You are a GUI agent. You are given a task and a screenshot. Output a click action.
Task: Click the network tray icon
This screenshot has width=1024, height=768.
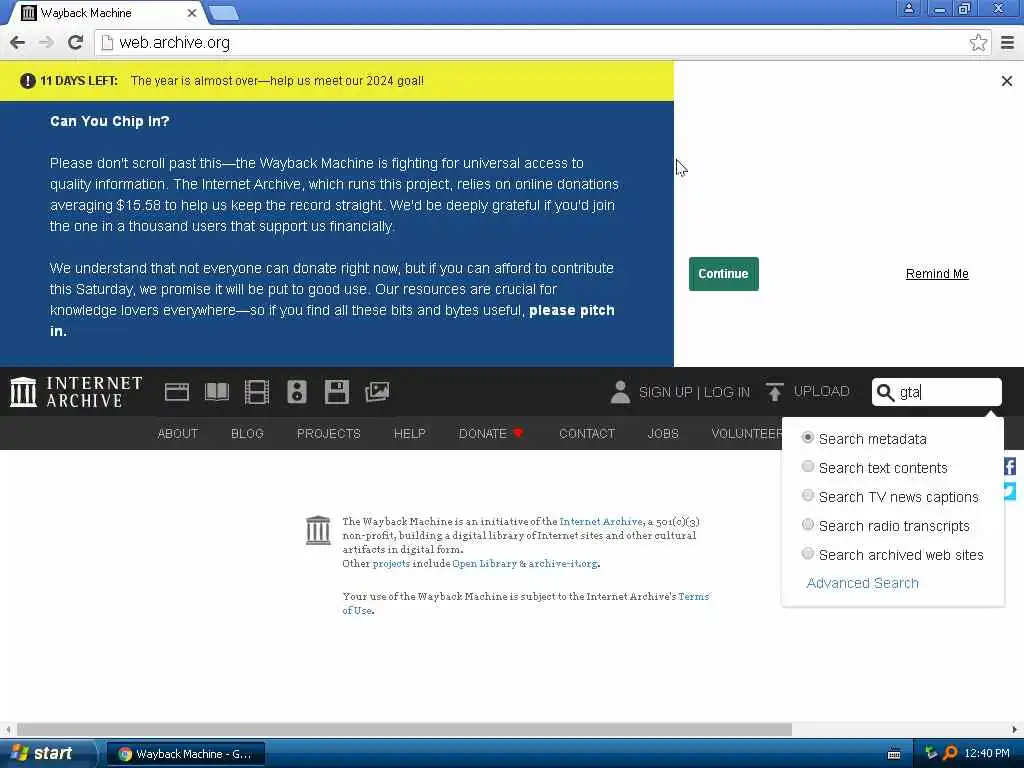[931, 753]
